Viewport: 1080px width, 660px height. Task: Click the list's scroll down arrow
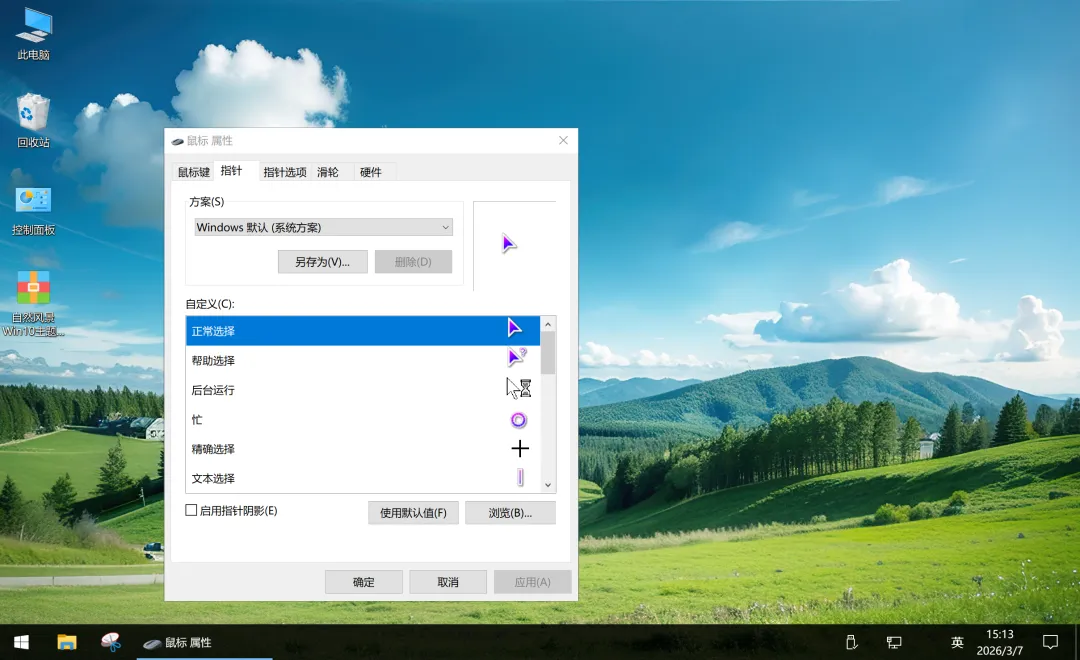[548, 485]
